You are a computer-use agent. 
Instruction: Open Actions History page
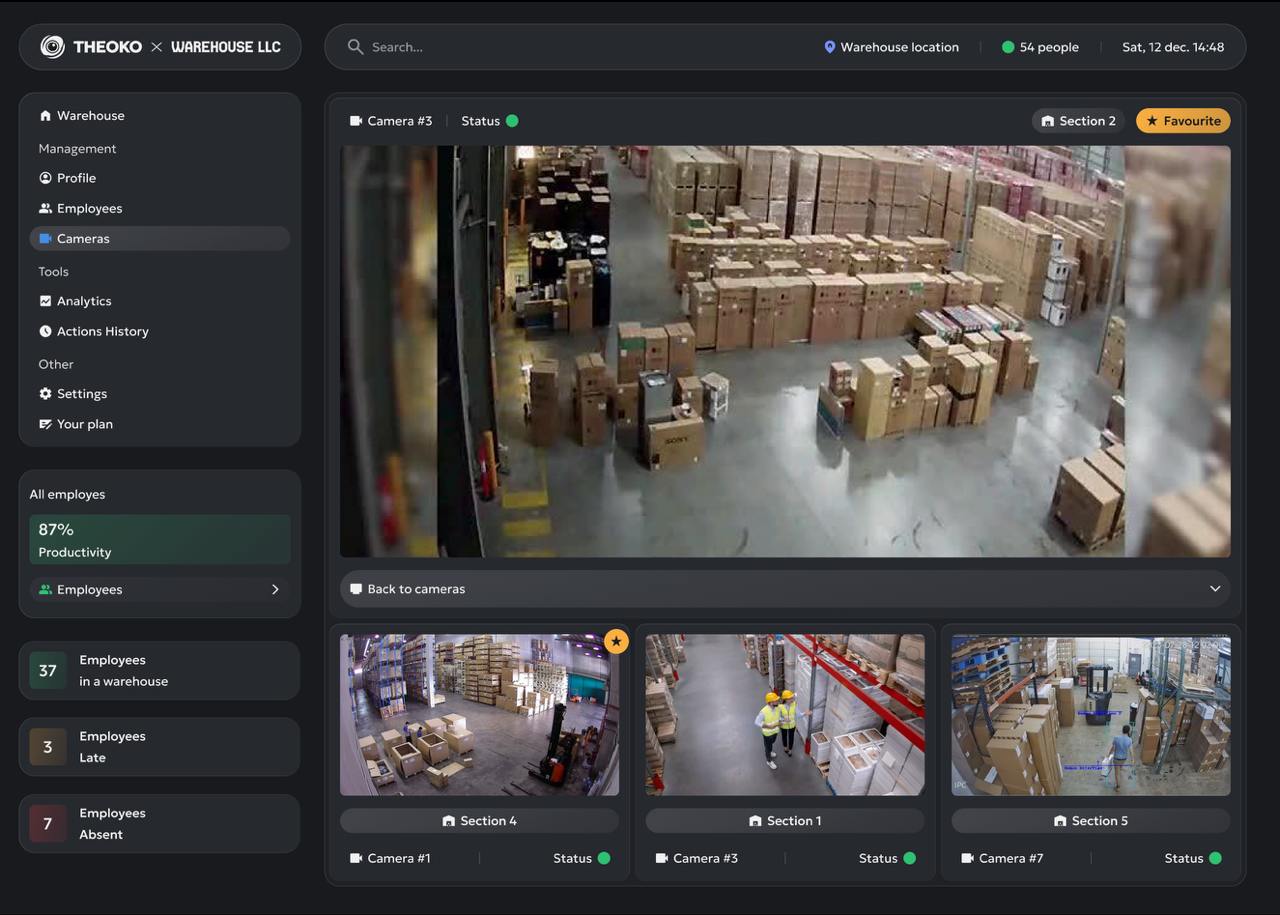pos(160,331)
